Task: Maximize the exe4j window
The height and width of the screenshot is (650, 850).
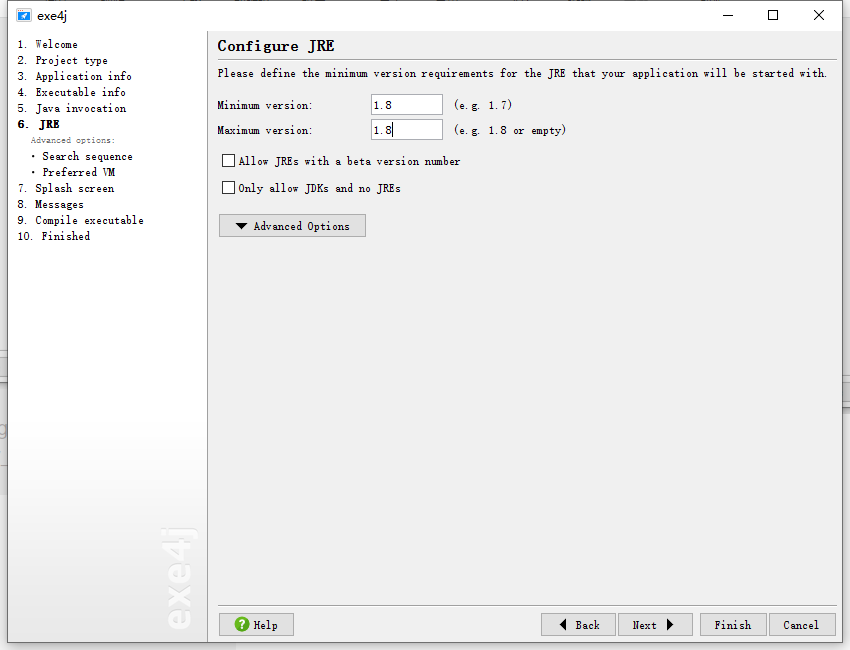Action: click(x=773, y=15)
